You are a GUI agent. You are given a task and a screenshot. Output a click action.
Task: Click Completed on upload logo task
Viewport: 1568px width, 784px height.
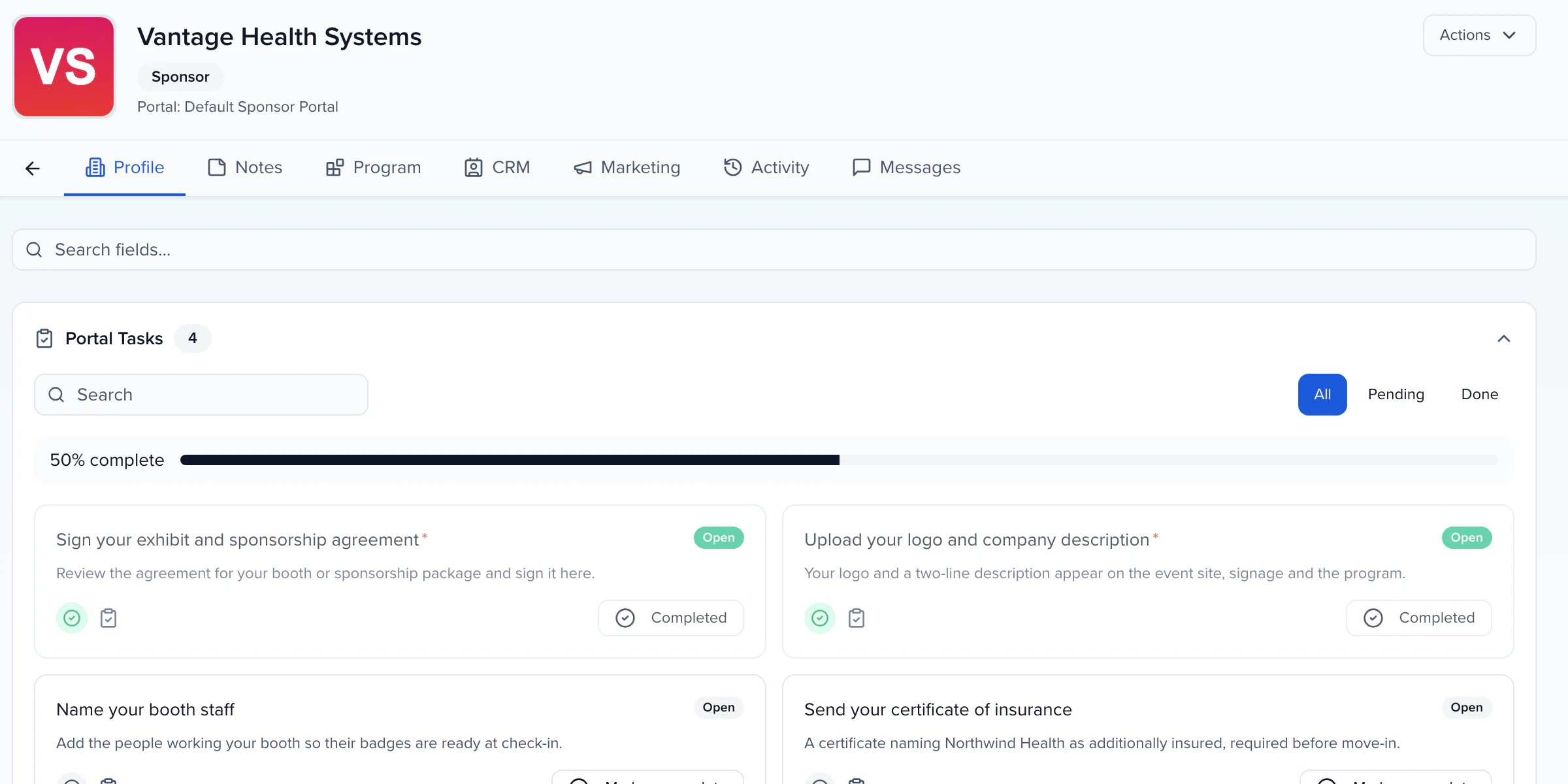point(1419,618)
